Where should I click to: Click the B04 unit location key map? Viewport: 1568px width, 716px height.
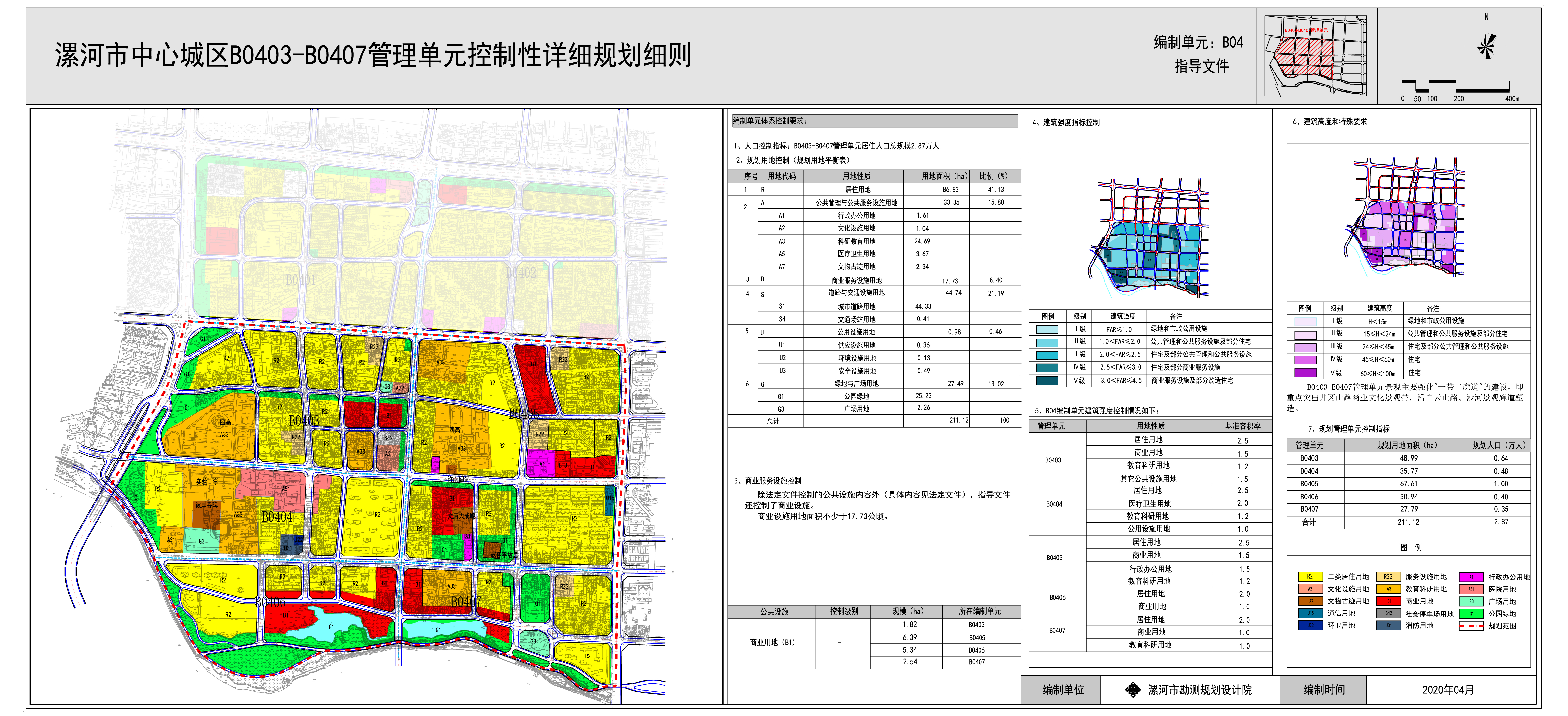1316,56
